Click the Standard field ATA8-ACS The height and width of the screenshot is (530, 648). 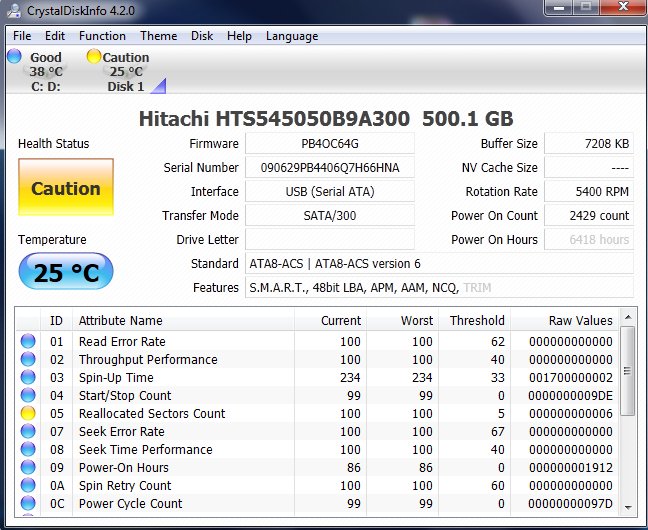pos(439,263)
